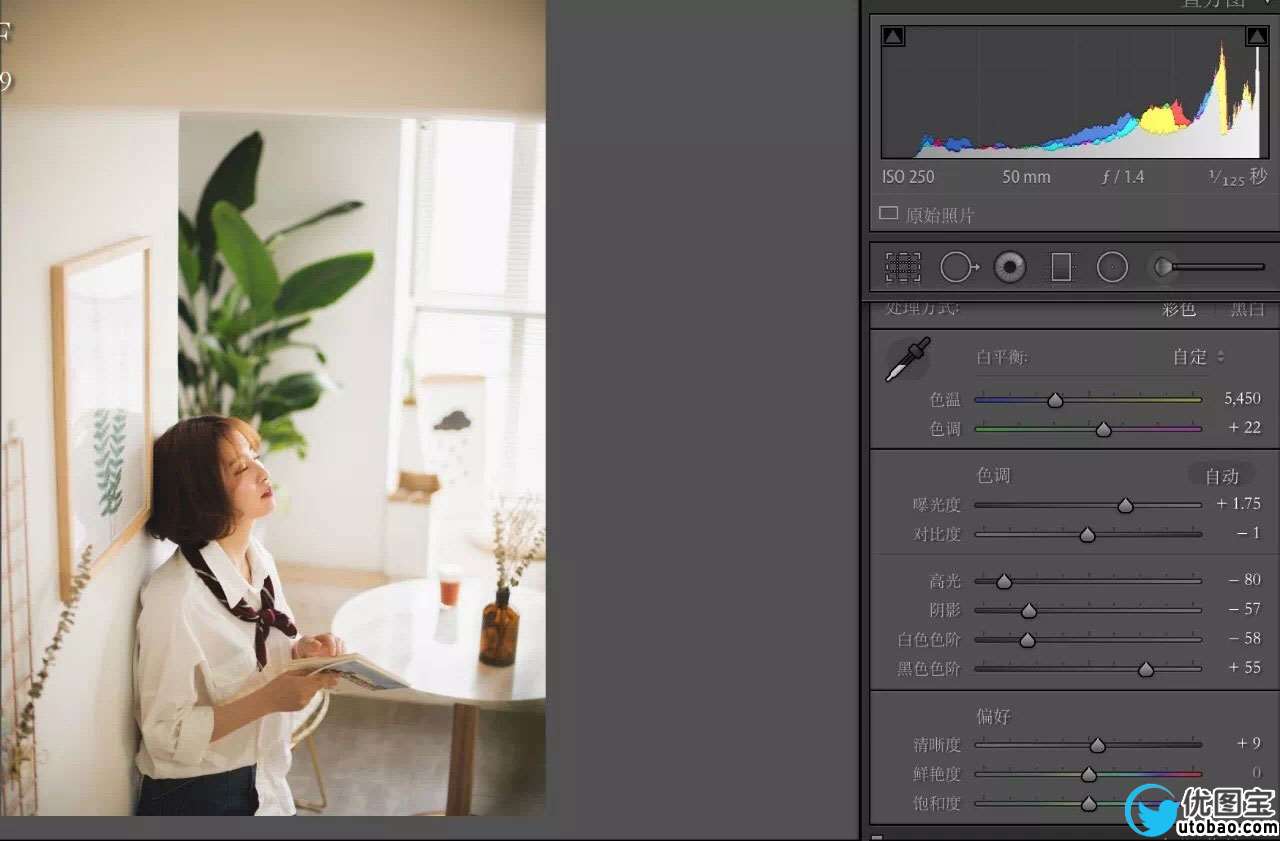Image resolution: width=1280 pixels, height=841 pixels.
Task: Pick the White Balance eyedropper tool
Action: point(908,359)
